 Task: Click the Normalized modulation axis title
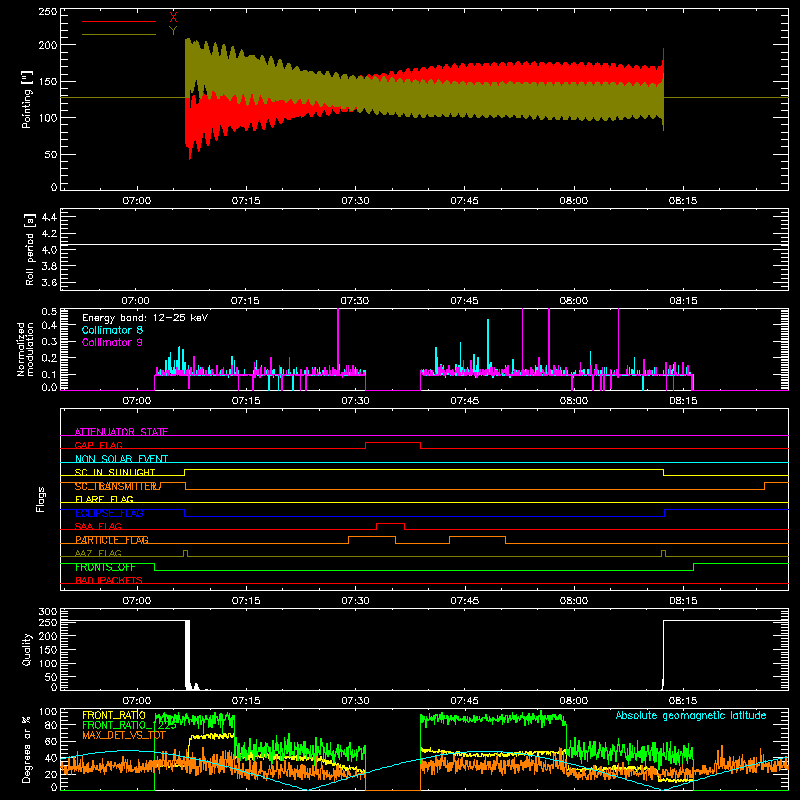pos(26,349)
